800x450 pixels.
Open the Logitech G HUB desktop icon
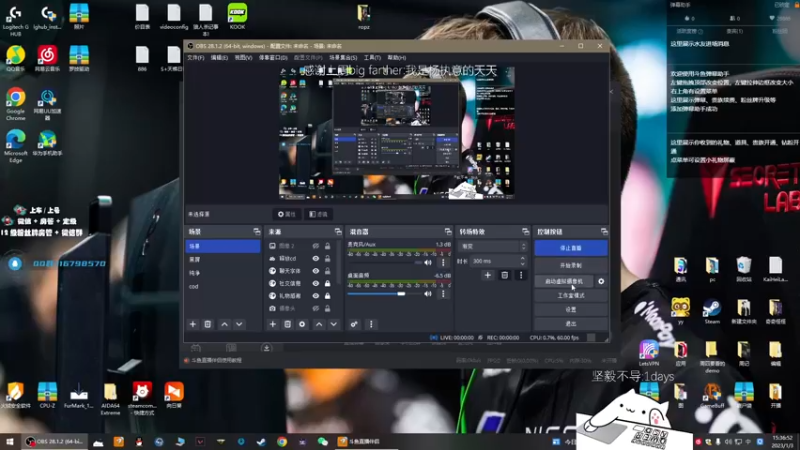pyautogui.click(x=15, y=20)
